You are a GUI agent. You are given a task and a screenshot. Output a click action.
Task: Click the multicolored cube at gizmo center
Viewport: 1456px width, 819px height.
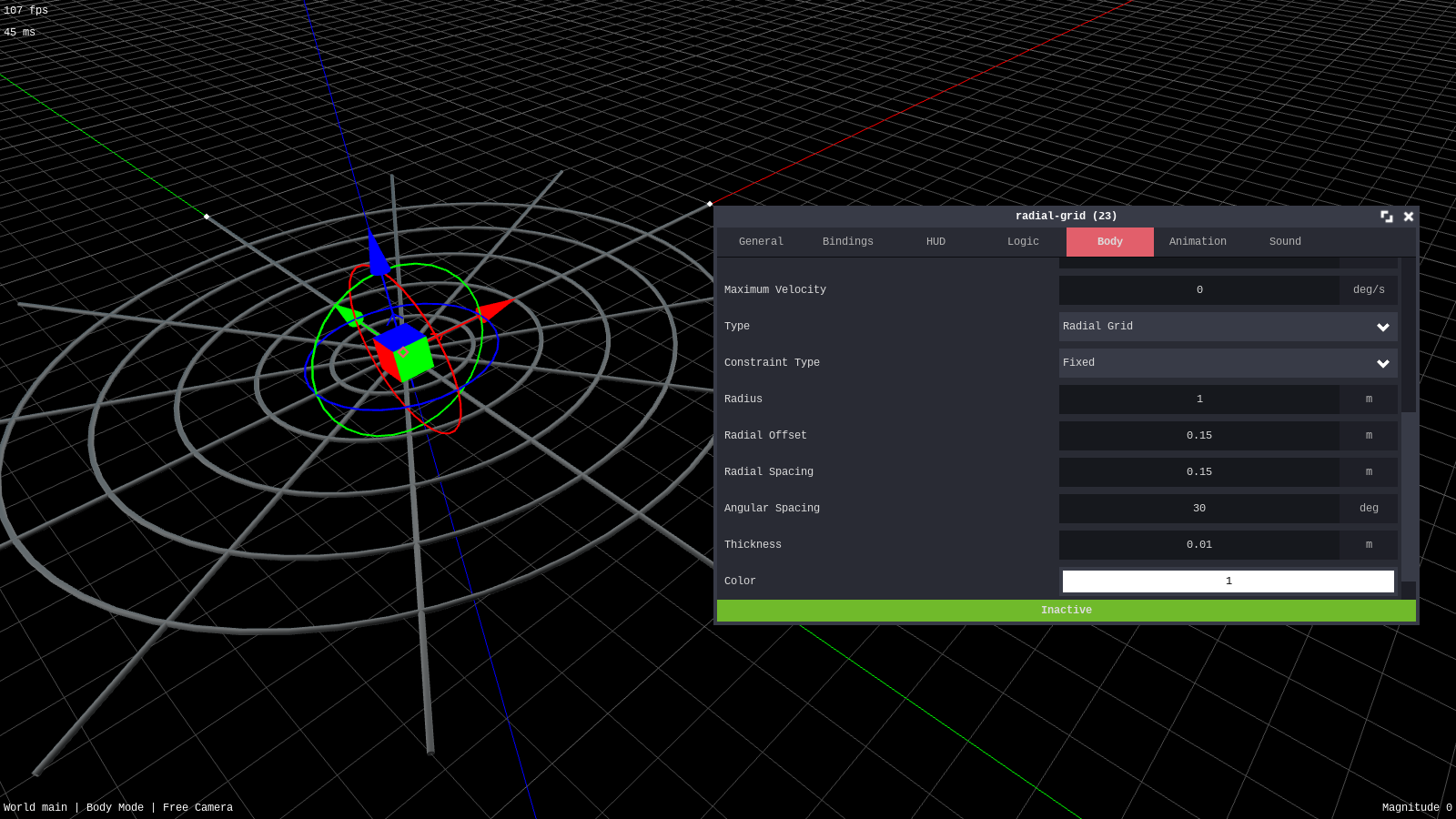point(403,353)
